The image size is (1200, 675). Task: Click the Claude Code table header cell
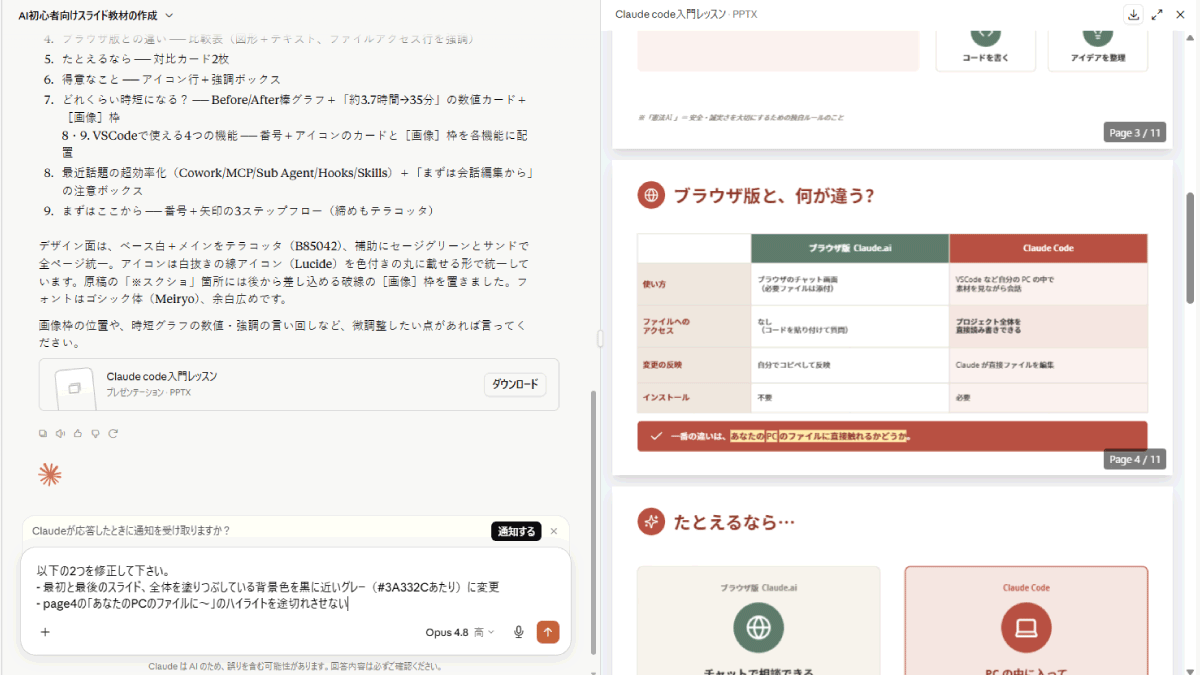(1048, 248)
